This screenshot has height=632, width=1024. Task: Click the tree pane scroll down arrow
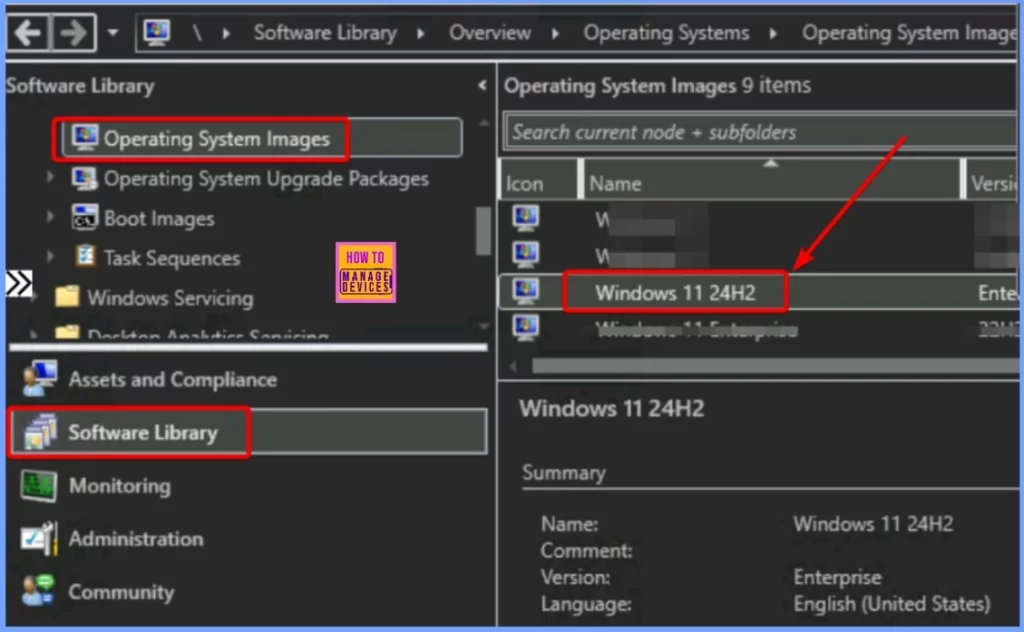click(483, 325)
